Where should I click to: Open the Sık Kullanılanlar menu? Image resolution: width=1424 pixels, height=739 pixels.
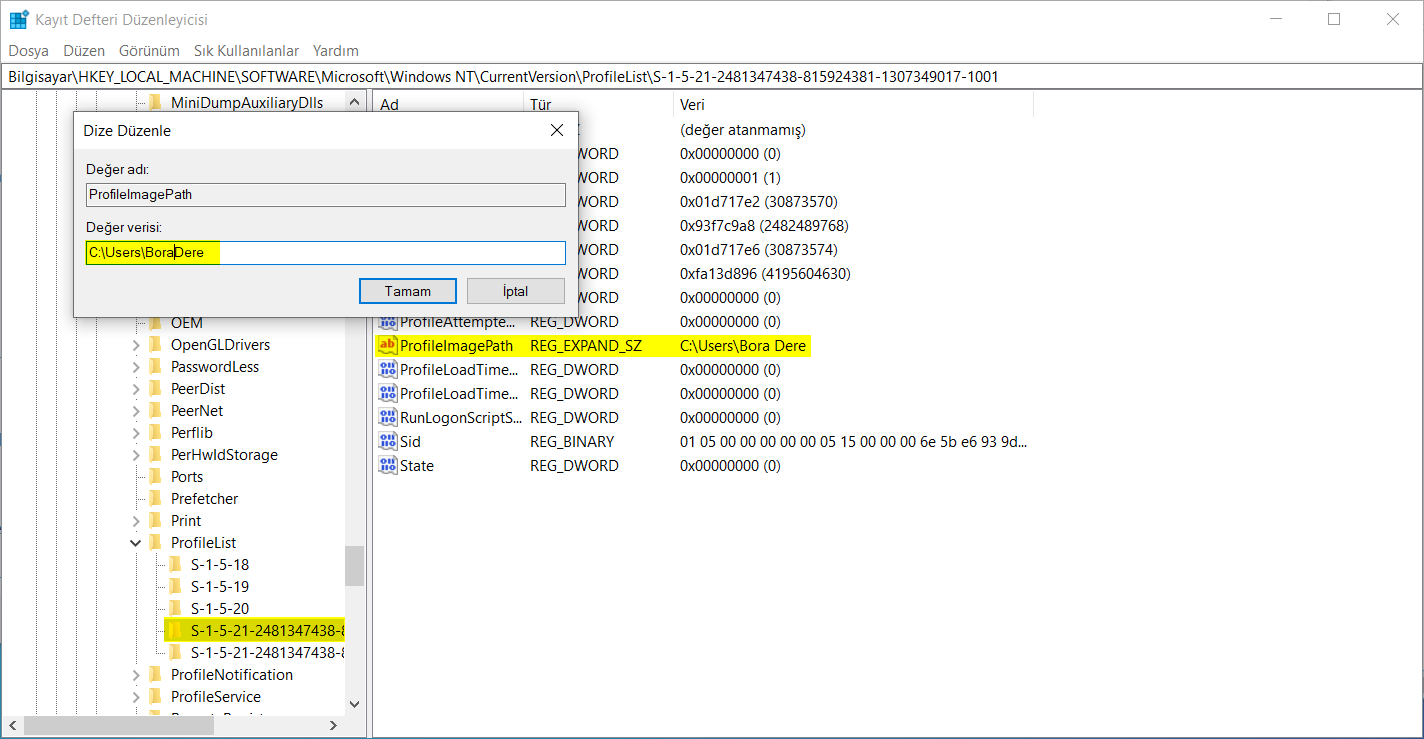point(246,50)
